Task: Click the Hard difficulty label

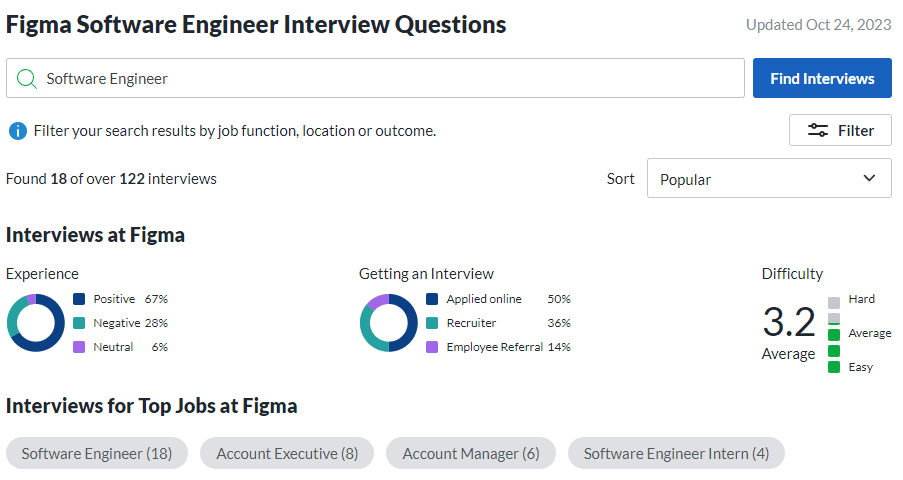Action: click(x=862, y=299)
